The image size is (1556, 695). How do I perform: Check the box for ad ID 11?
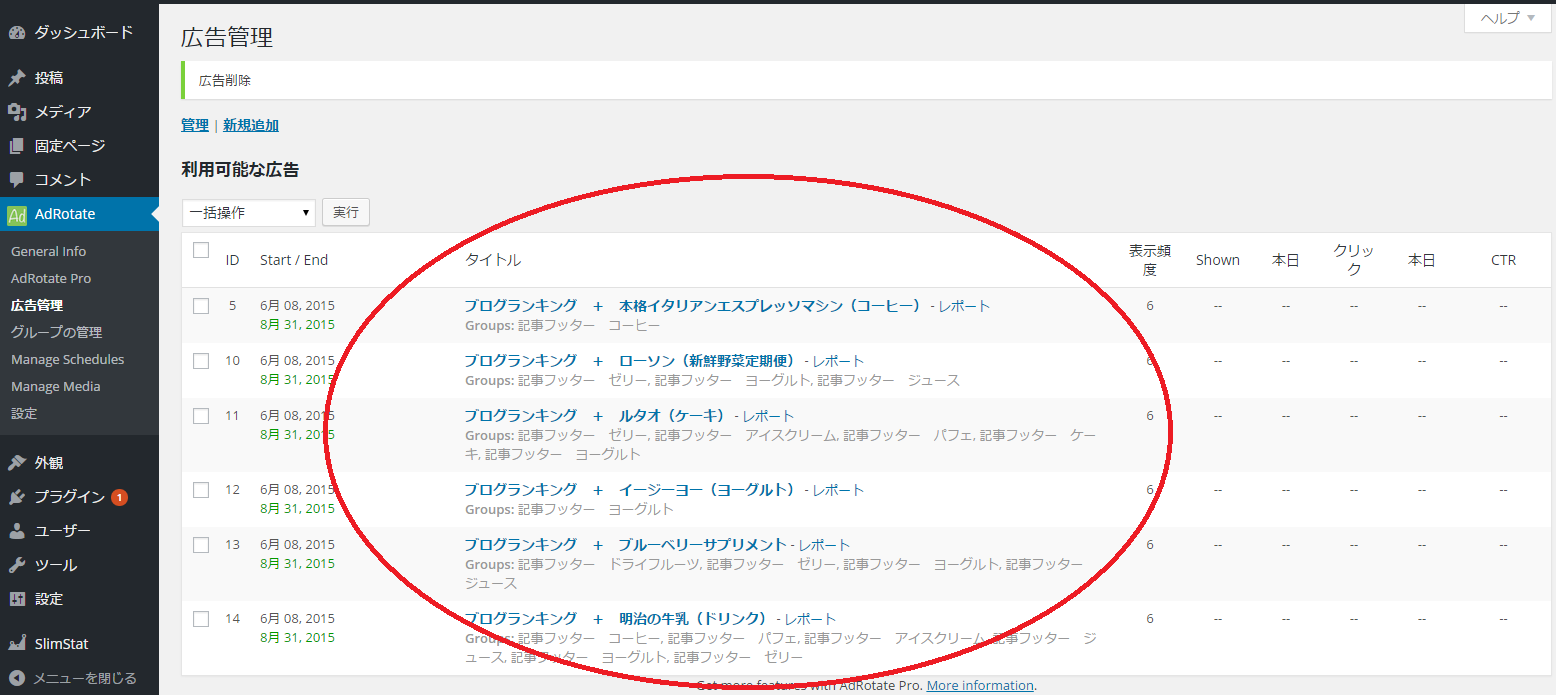tap(201, 416)
